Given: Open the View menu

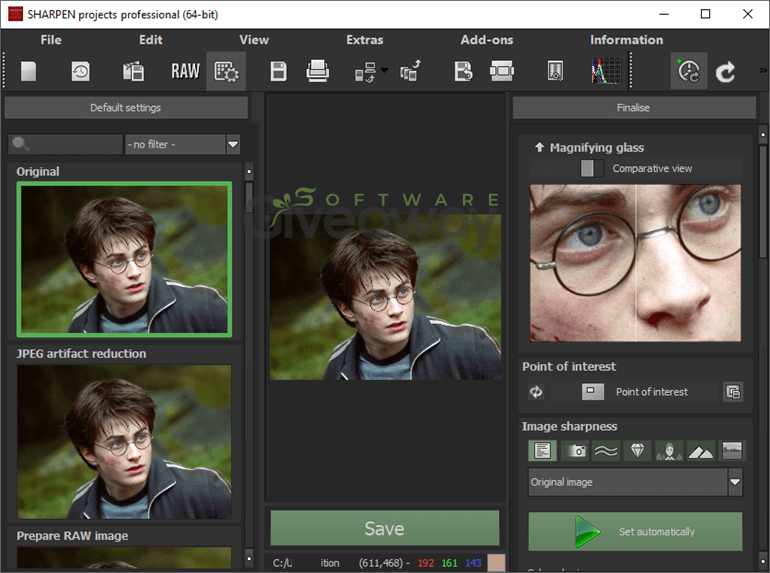Looking at the screenshot, I should (254, 40).
